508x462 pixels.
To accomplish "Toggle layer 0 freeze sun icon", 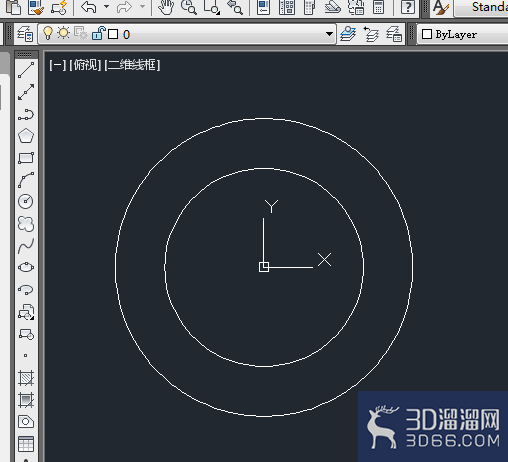I will pos(63,33).
